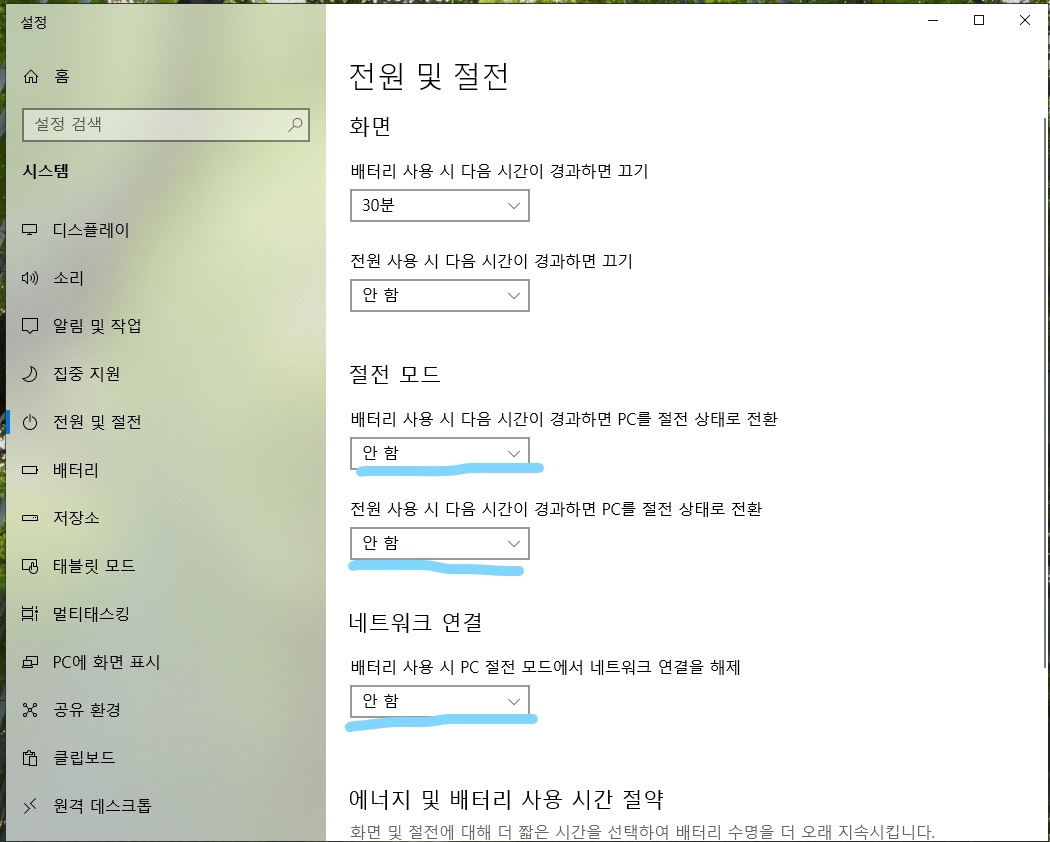Click the 전원 및 절전 power icon

click(x=30, y=422)
